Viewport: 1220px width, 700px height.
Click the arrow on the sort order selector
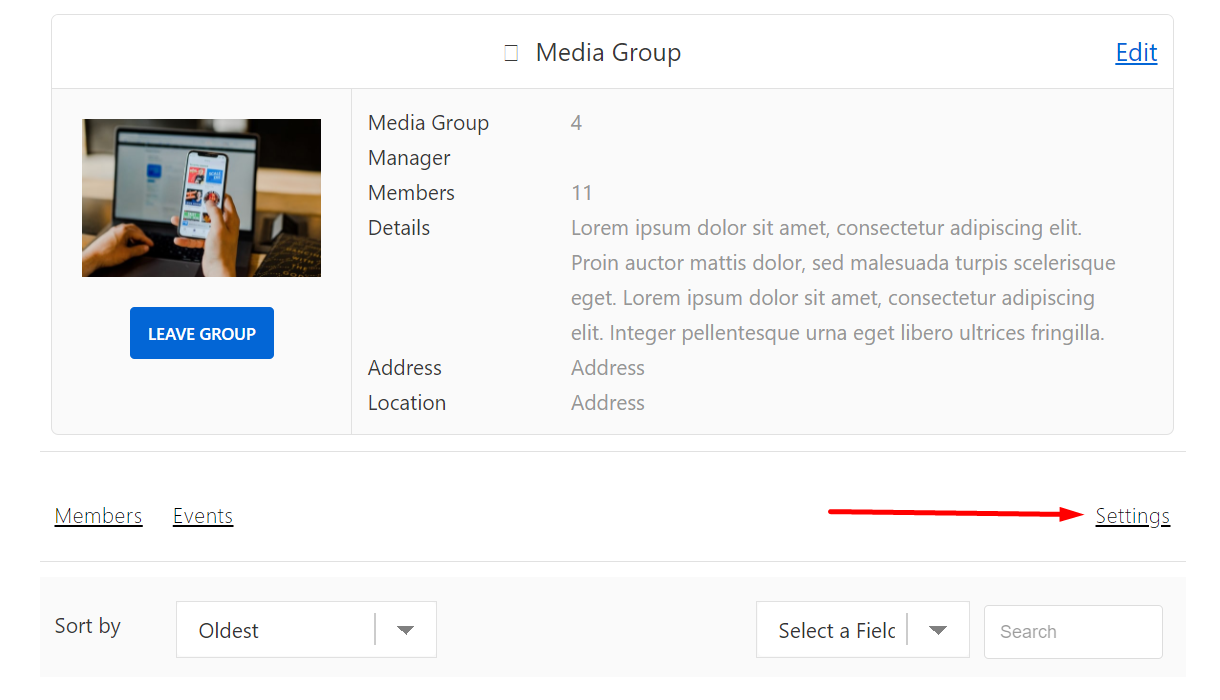[405, 630]
